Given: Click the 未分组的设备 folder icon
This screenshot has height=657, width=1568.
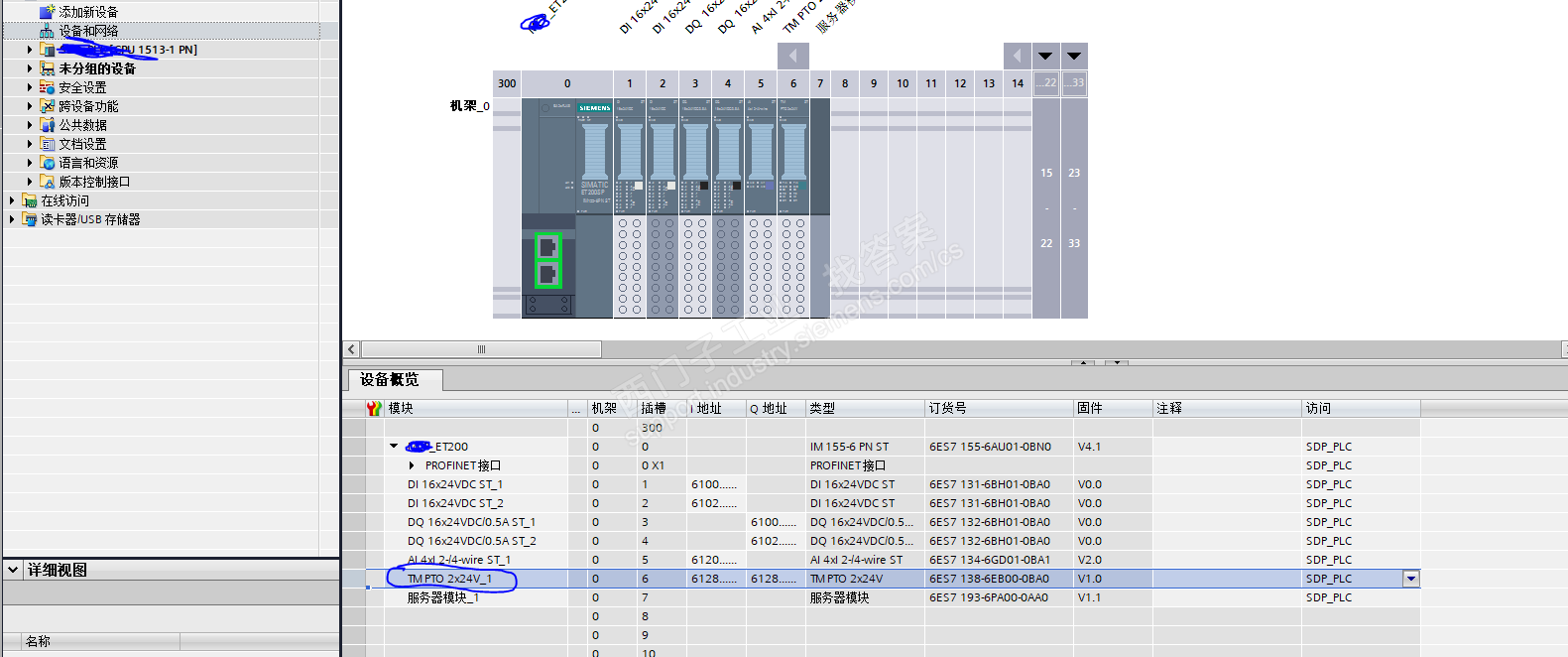Looking at the screenshot, I should (x=47, y=68).
